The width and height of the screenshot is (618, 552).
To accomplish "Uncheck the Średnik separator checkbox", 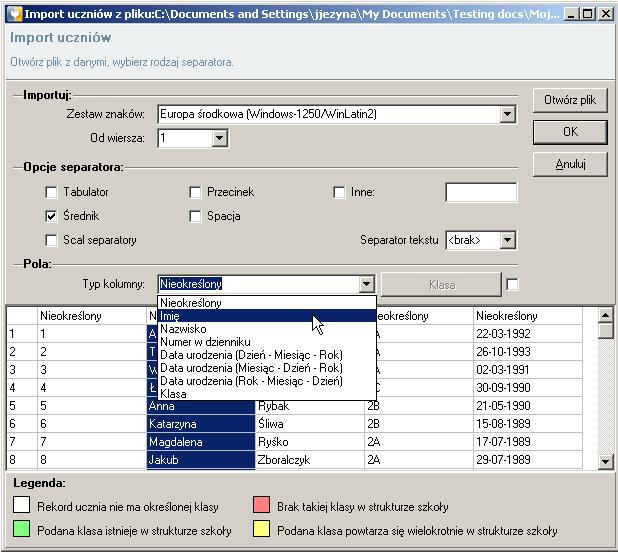I will (51, 216).
